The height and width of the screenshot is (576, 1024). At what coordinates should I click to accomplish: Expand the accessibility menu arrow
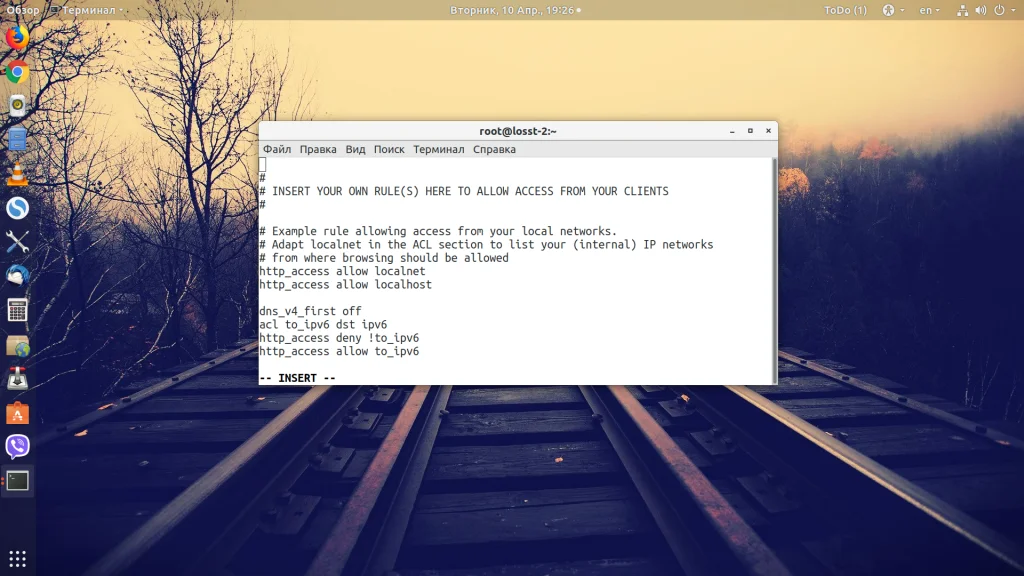click(x=903, y=10)
